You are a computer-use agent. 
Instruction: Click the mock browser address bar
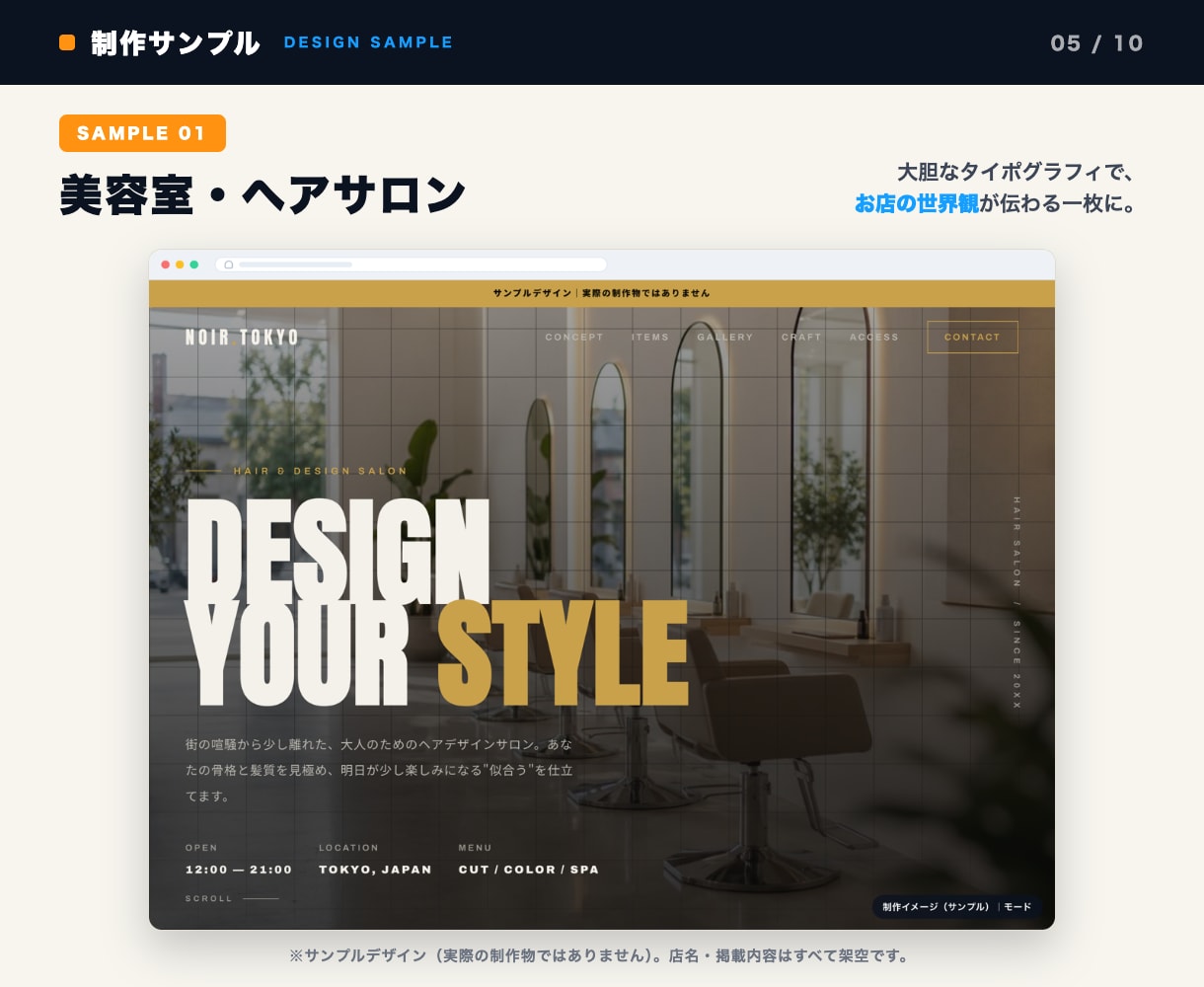(x=411, y=265)
